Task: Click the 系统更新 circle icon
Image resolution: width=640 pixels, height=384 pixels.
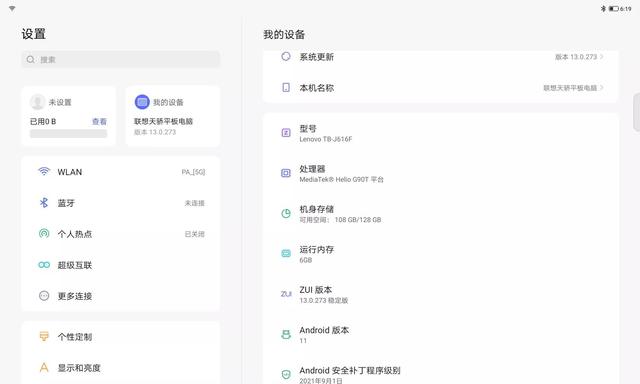Action: click(x=286, y=56)
